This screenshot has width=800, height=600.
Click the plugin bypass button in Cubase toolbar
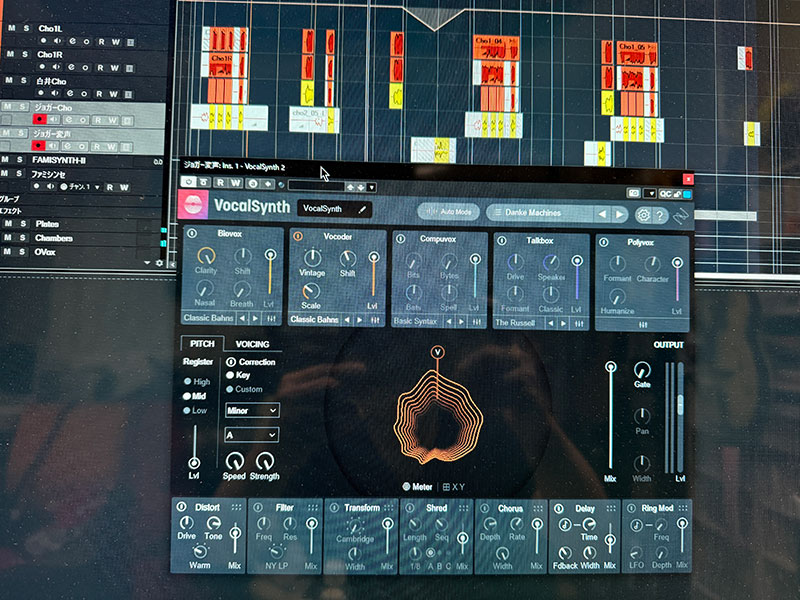[x=204, y=182]
